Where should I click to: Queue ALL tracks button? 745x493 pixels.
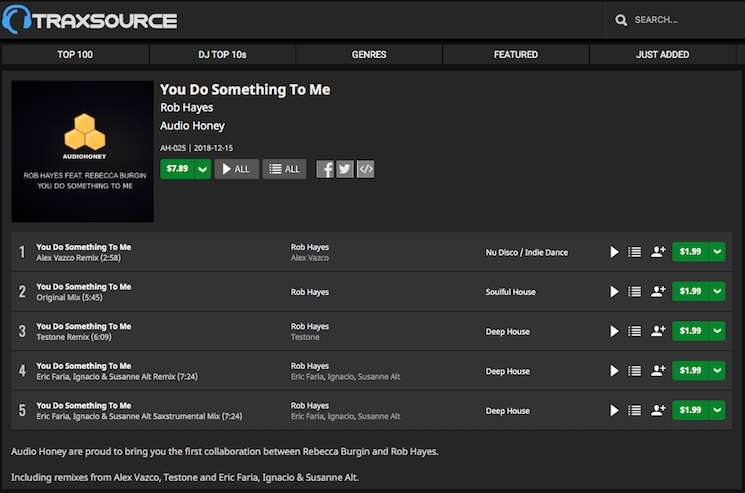click(x=284, y=169)
